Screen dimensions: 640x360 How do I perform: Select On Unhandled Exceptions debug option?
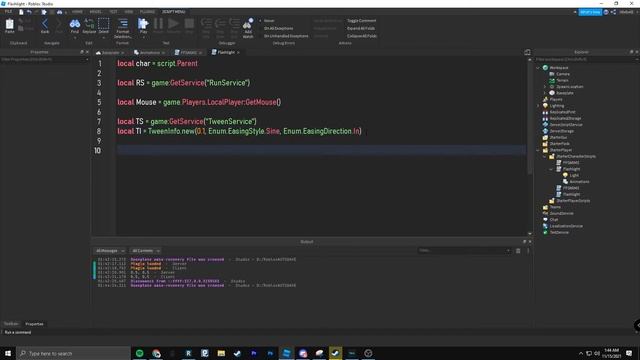tap(286, 36)
